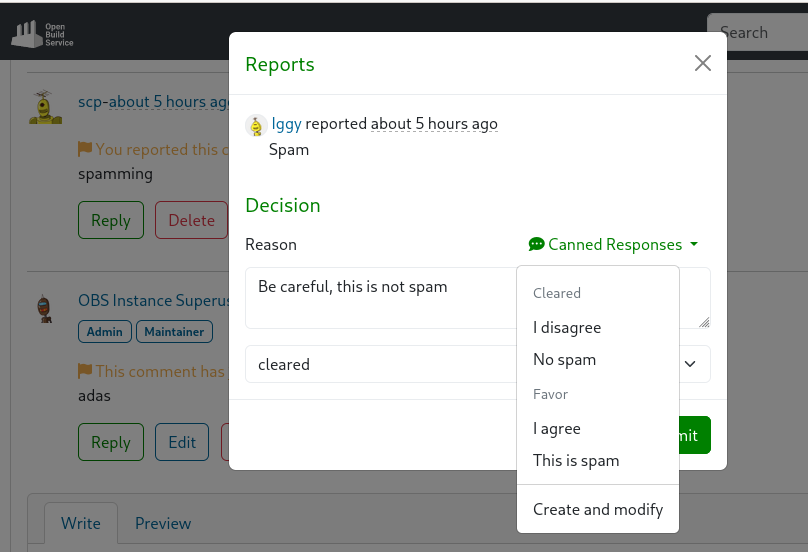Toggle the Canned Responses dropdown
808x552 pixels.
613,244
